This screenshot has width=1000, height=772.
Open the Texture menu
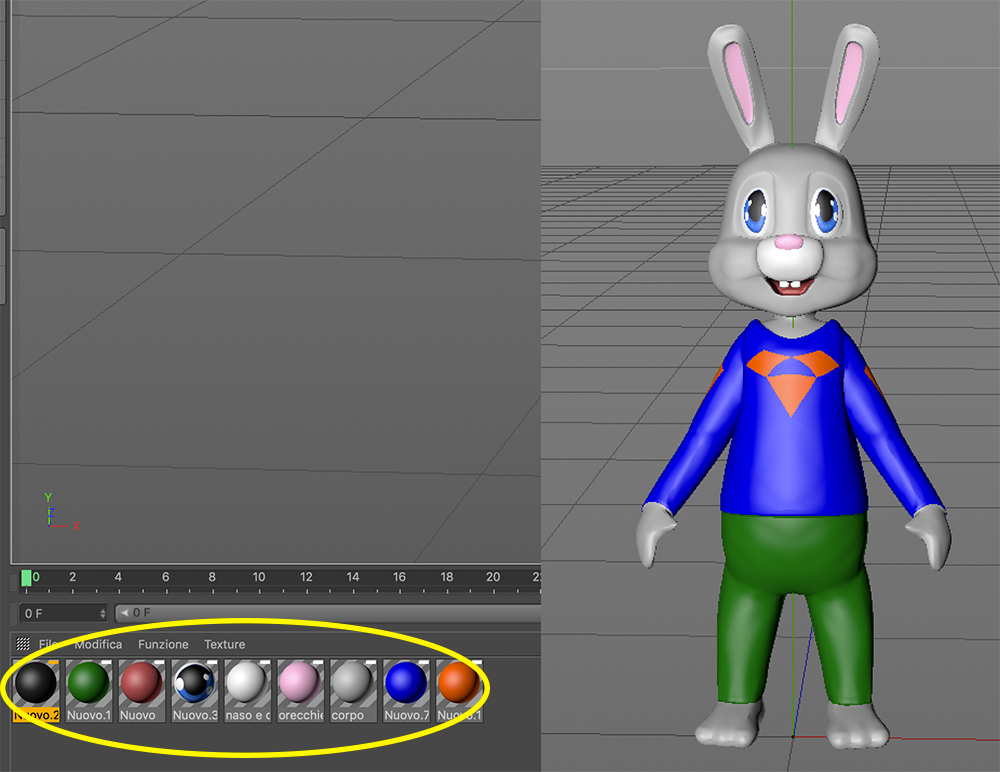coord(224,644)
